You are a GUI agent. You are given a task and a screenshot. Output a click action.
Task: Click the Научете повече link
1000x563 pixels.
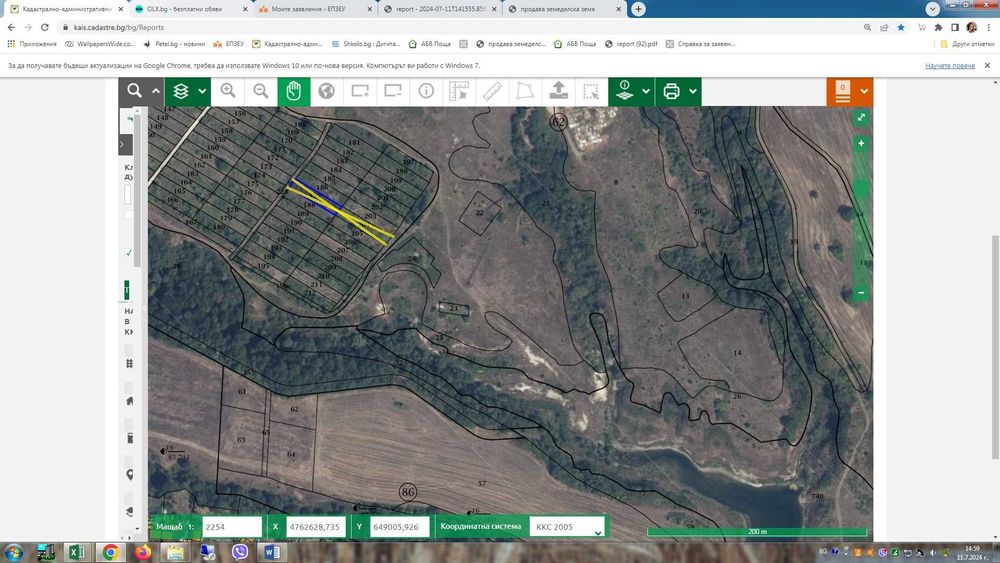(x=949, y=65)
